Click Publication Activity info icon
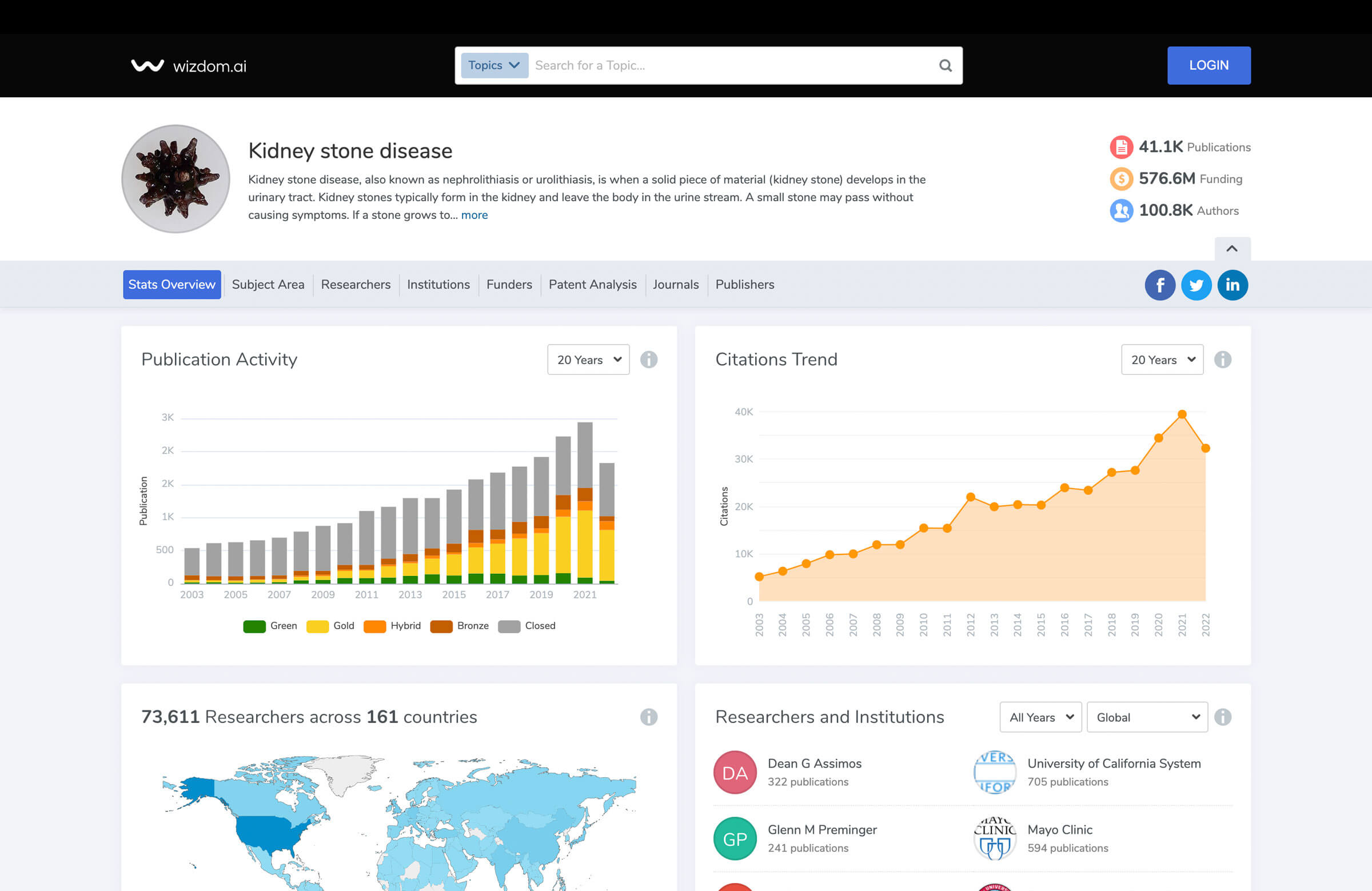This screenshot has height=891, width=1372. click(648, 359)
